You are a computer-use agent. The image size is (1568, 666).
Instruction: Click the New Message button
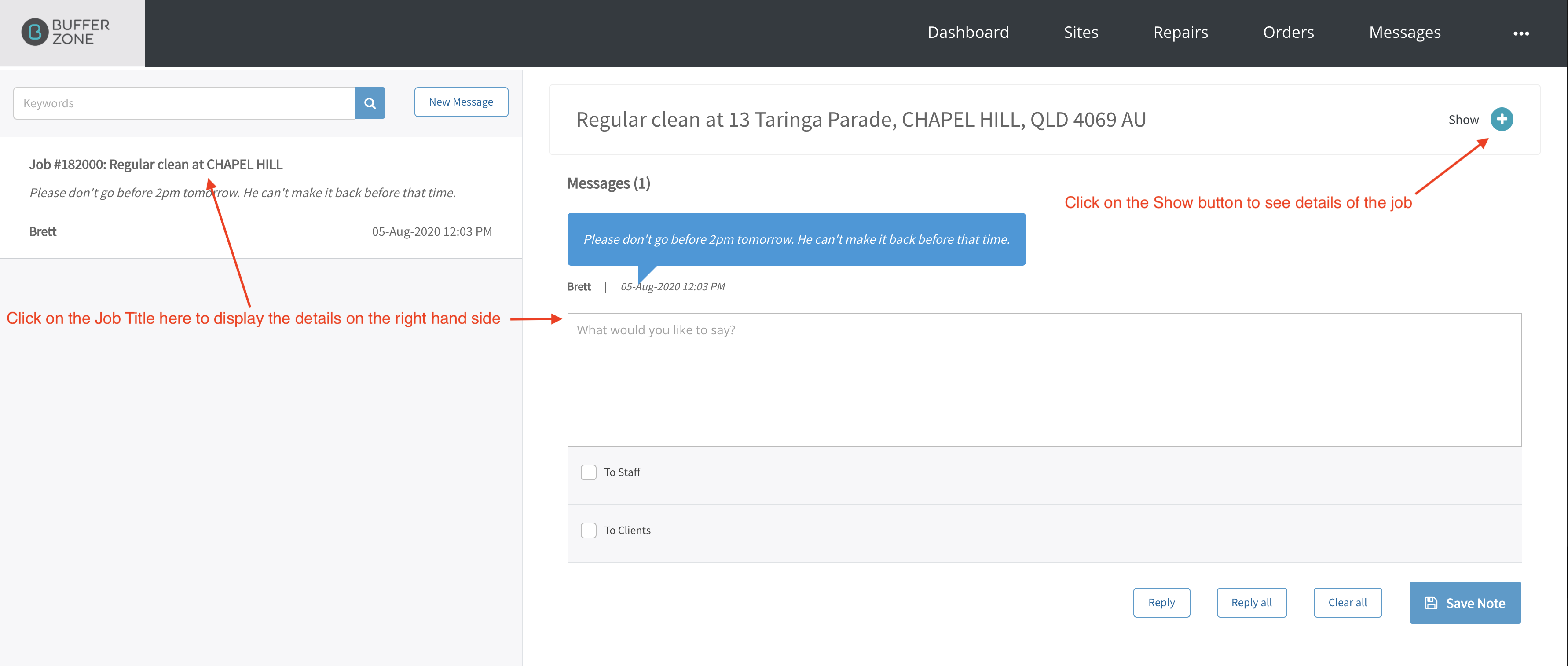coord(461,102)
